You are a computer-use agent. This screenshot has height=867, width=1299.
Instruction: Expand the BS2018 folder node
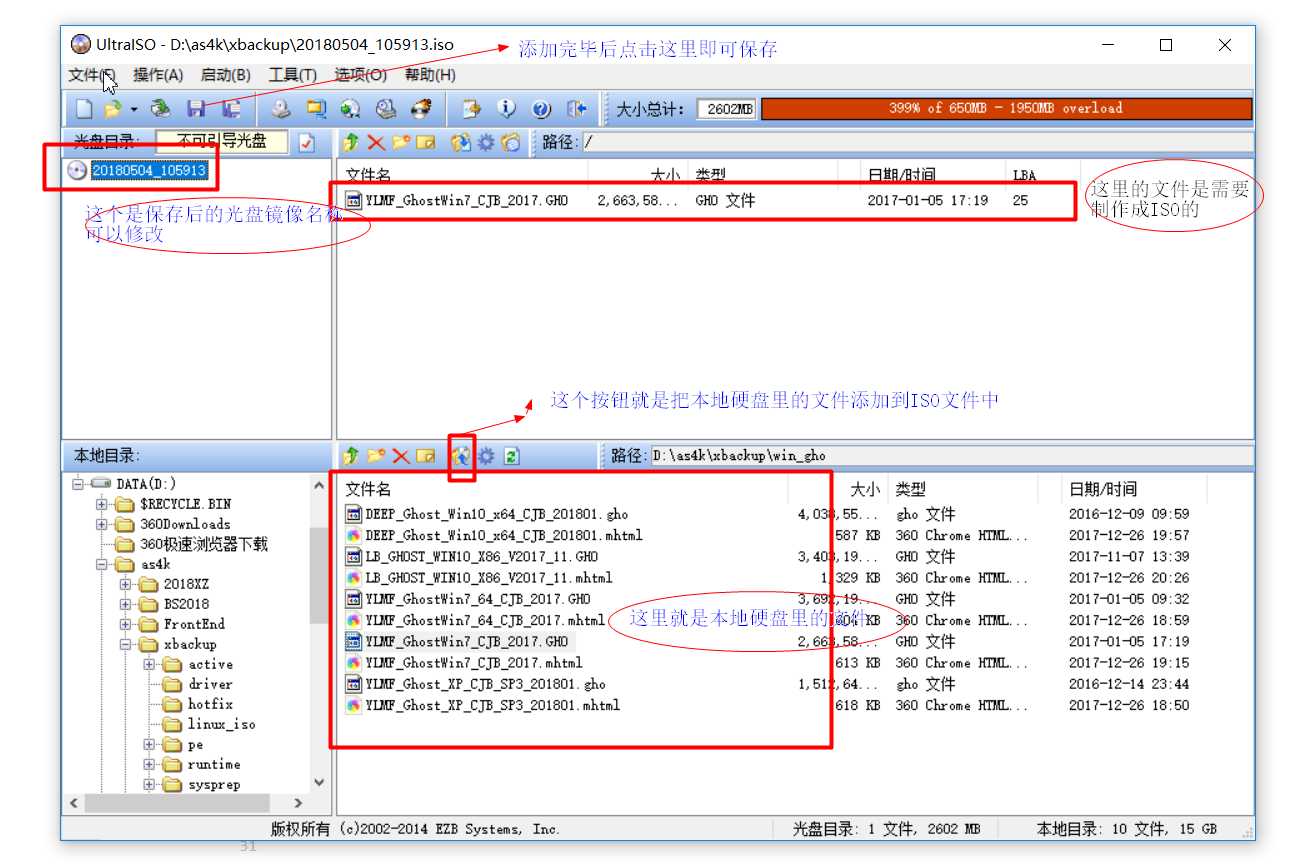[x=125, y=604]
